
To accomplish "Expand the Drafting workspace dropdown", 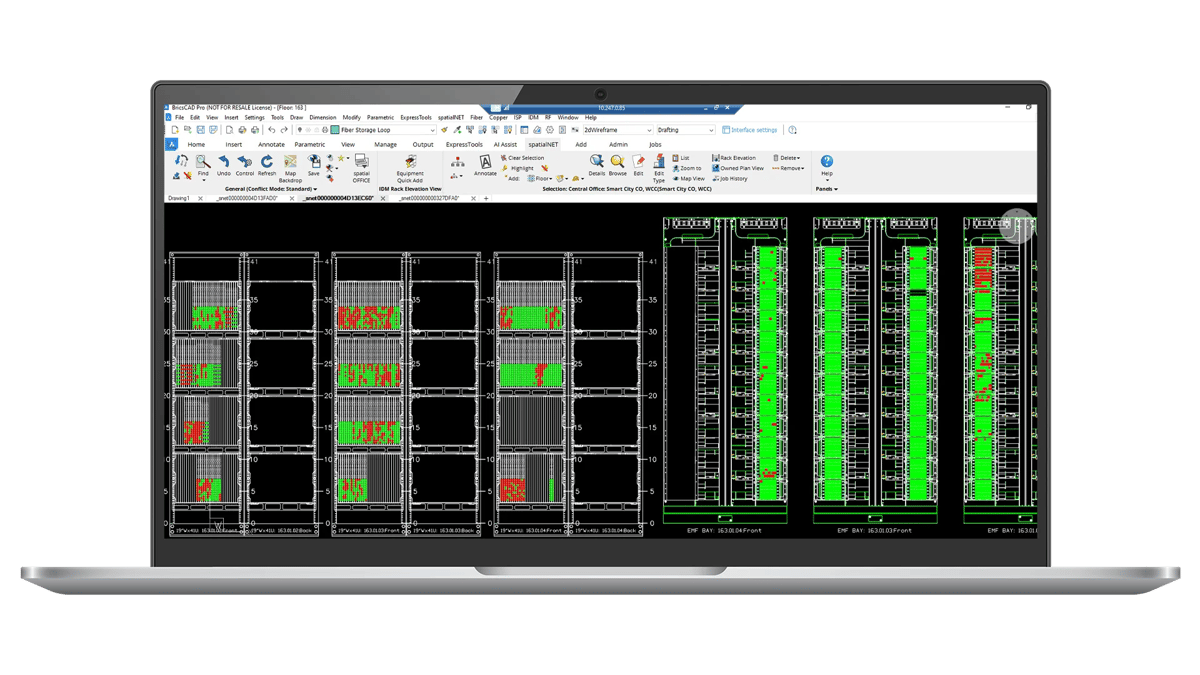I will coord(711,130).
